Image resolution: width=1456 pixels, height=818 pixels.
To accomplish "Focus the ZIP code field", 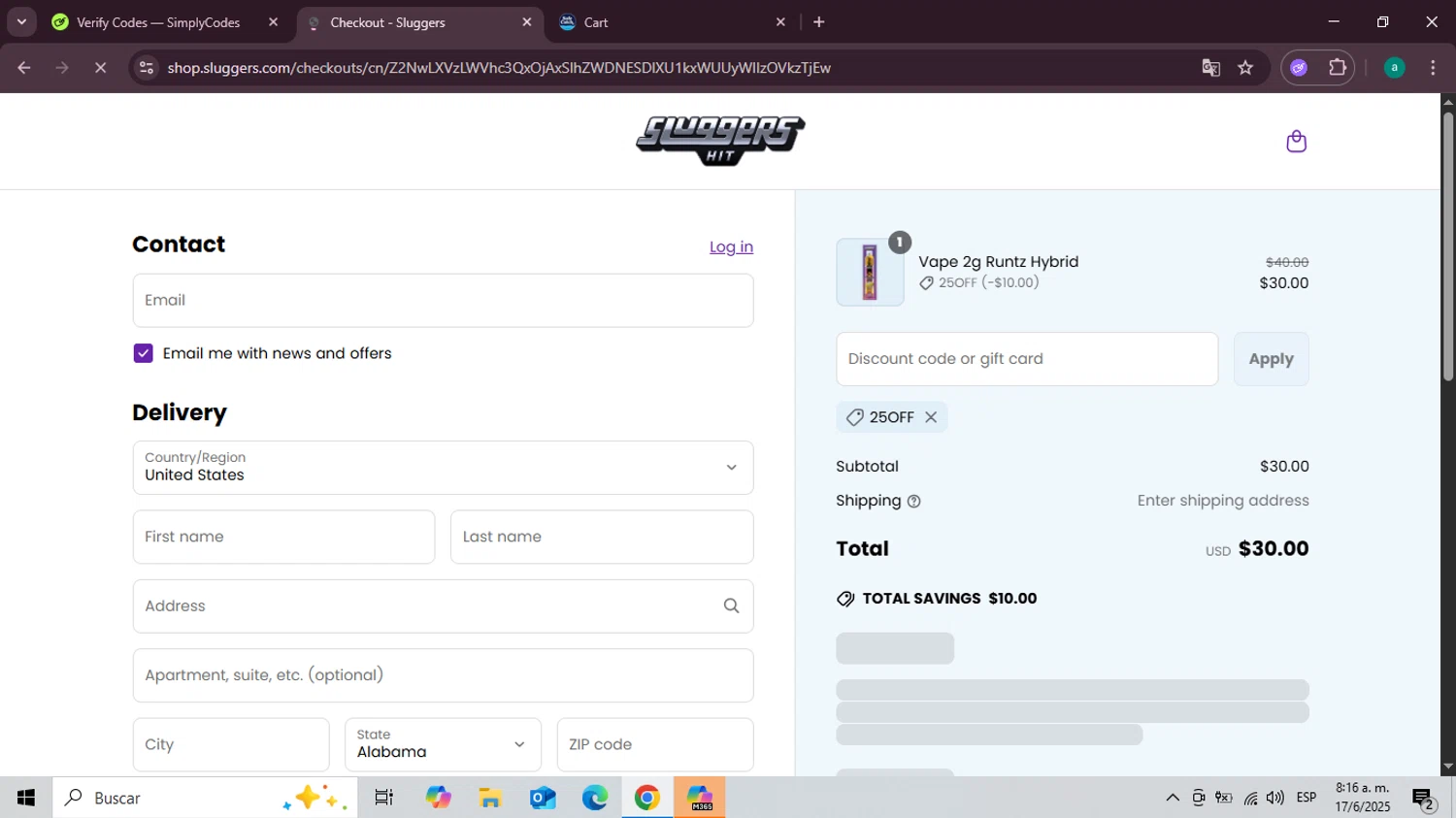I will (655, 744).
